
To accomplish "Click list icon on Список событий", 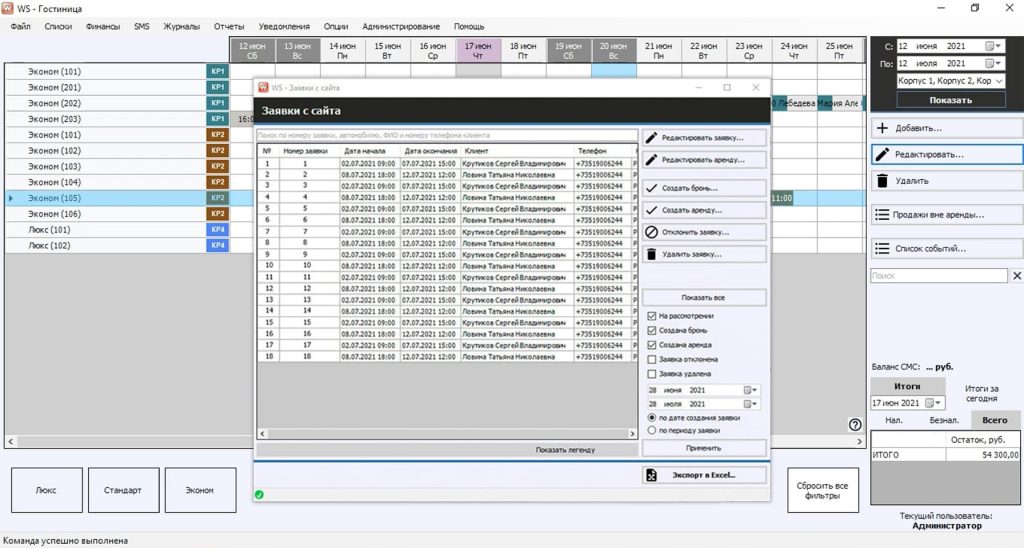I will (882, 248).
